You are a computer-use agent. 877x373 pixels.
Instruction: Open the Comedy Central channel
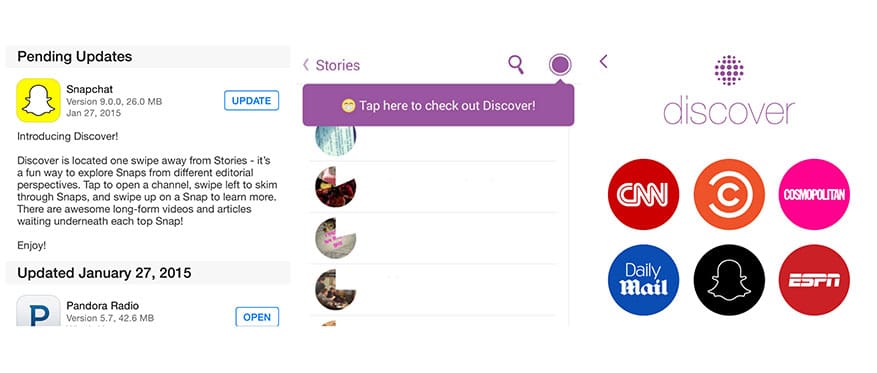729,194
